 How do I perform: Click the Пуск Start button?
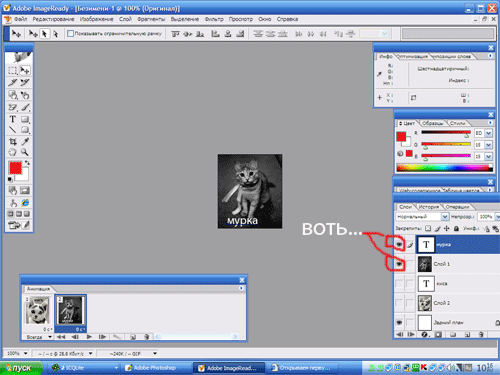pos(21,368)
